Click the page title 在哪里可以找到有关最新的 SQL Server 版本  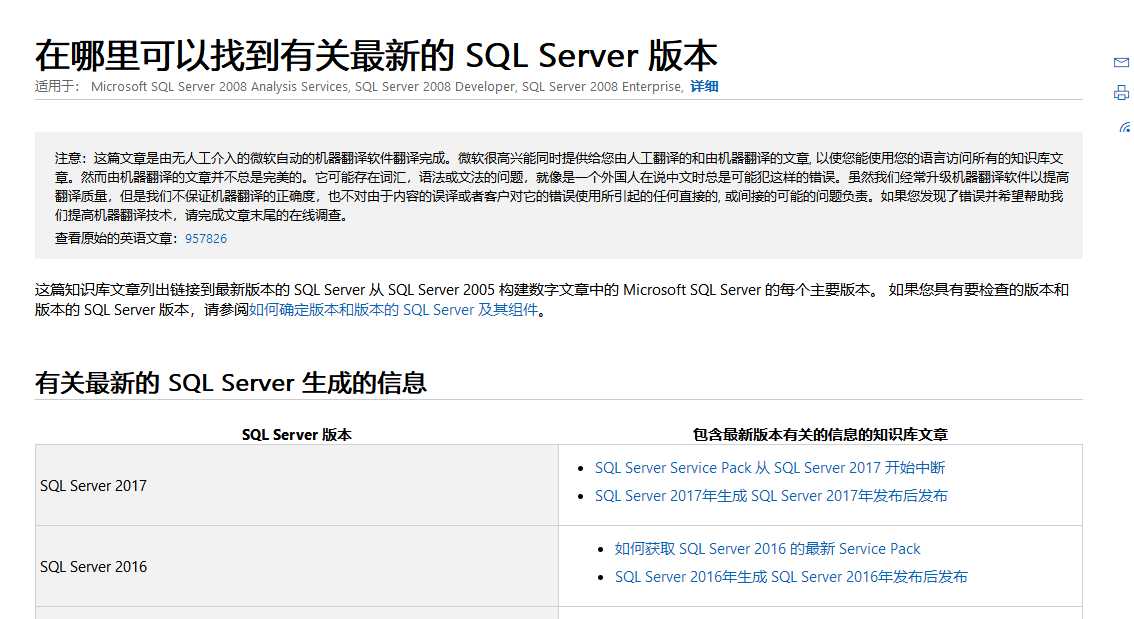(376, 56)
